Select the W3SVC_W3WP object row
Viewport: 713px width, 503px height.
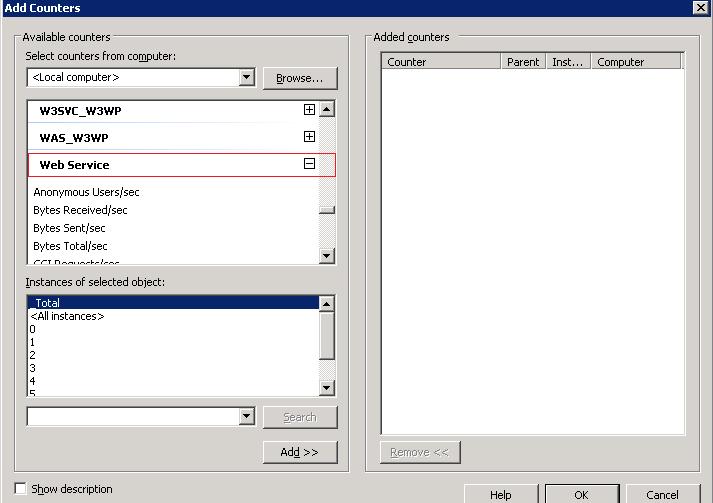pos(173,111)
